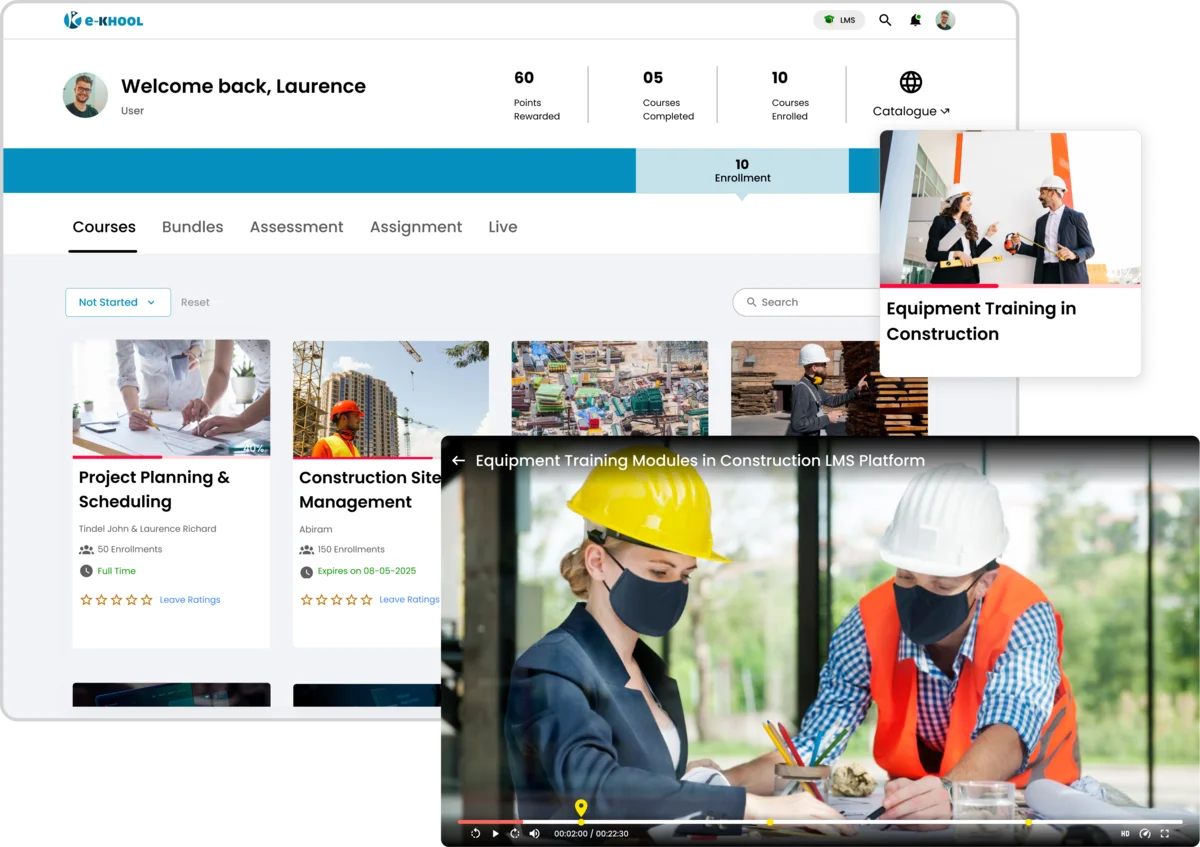1200x847 pixels.
Task: Click Reset next to the filter
Action: coord(195,302)
